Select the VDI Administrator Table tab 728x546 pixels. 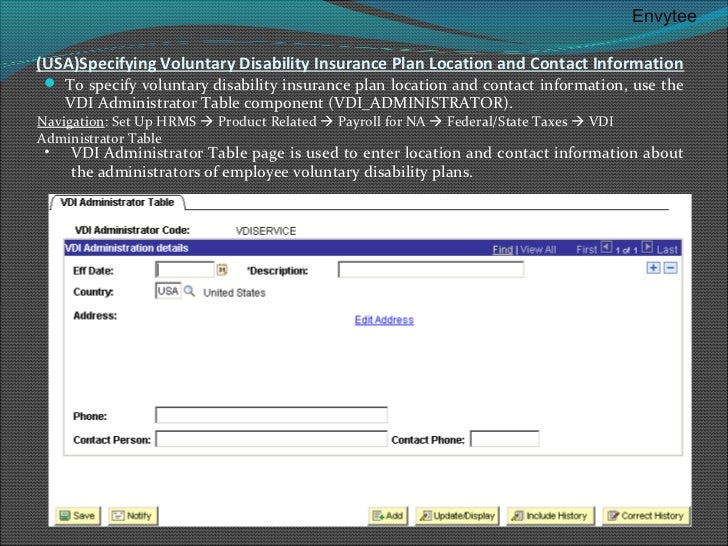click(x=117, y=202)
